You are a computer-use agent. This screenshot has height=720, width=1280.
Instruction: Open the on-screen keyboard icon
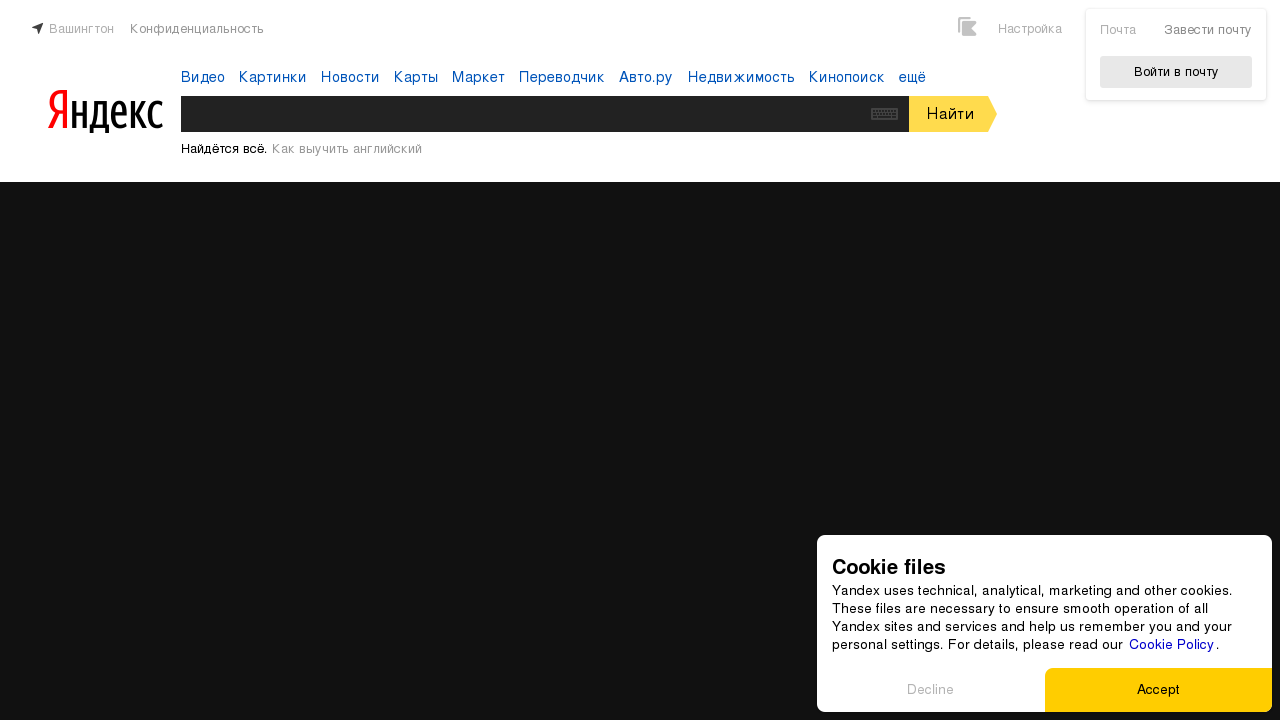coord(884,114)
